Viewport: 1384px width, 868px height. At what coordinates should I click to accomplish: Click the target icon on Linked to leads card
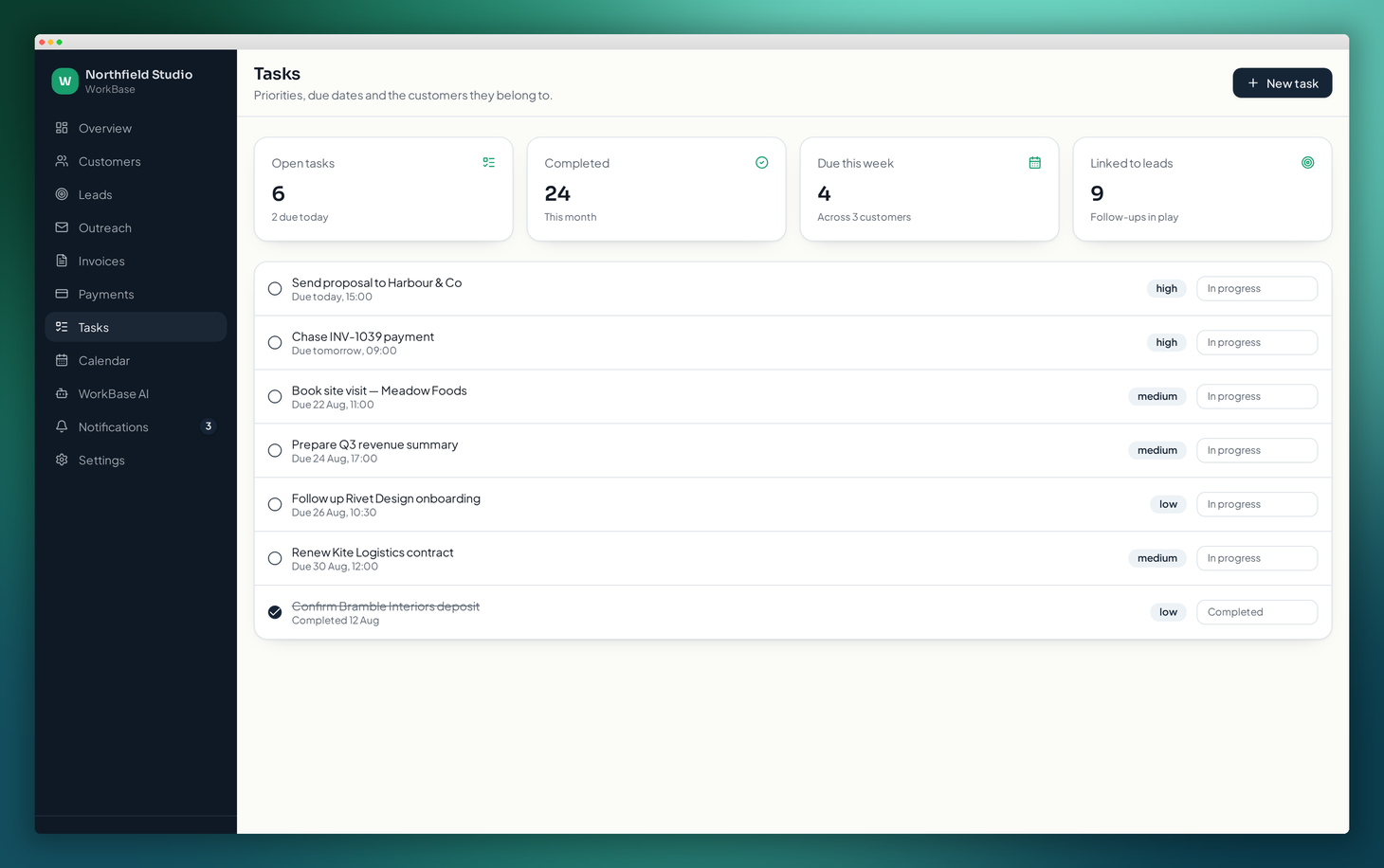coord(1308,163)
